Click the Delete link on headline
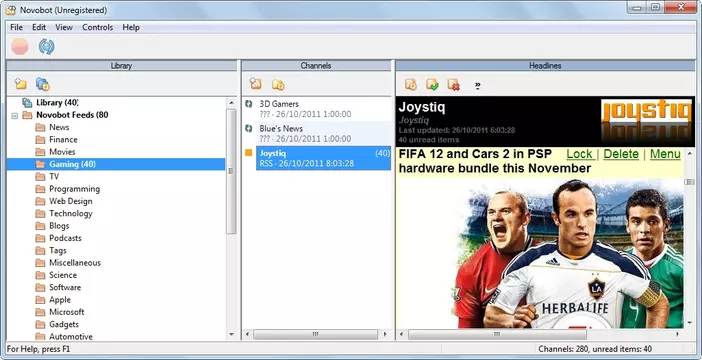Image resolution: width=702 pixels, height=360 pixels. tap(621, 154)
